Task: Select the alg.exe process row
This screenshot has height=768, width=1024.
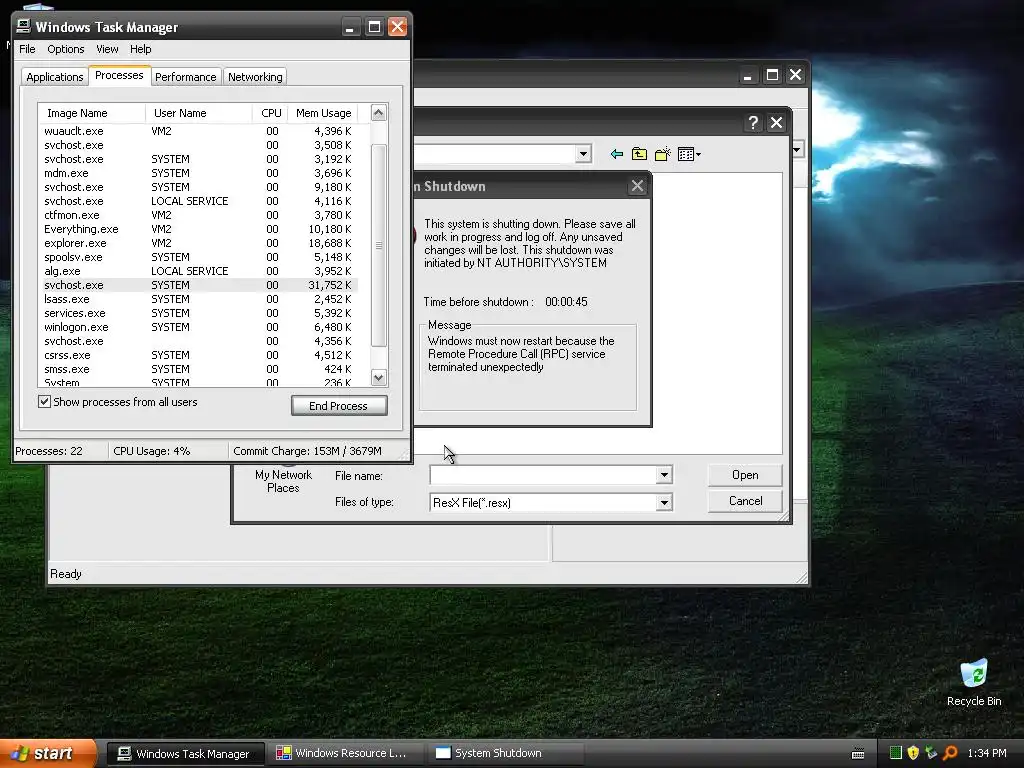Action: coord(198,271)
